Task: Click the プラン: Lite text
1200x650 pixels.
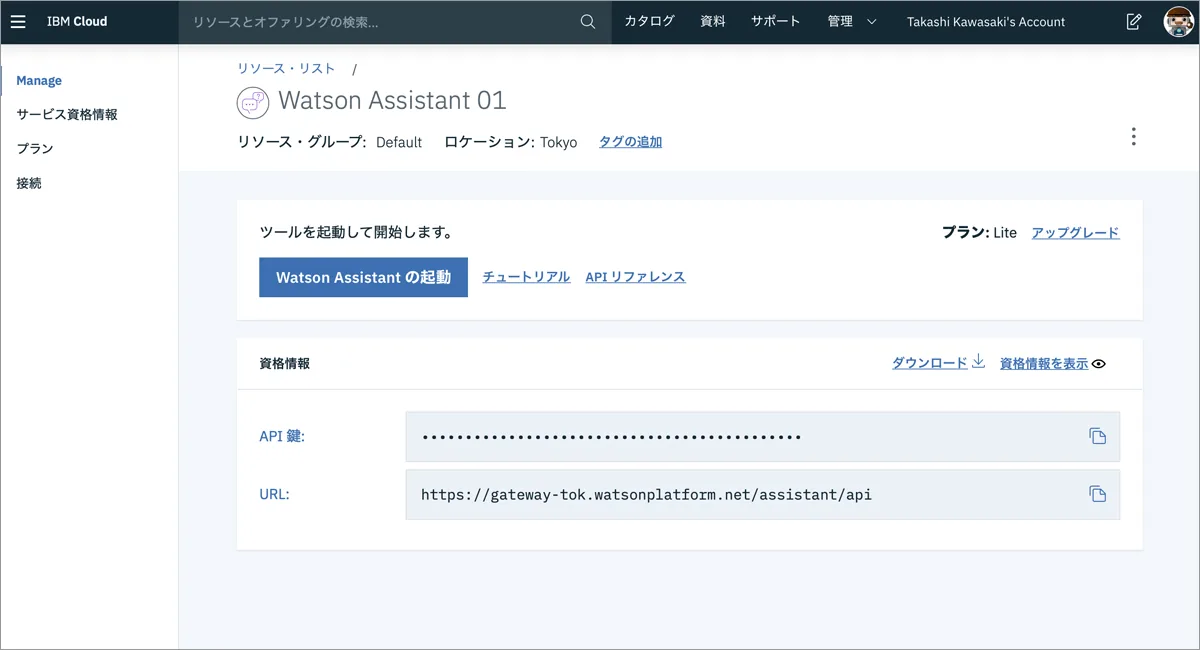Action: [x=979, y=232]
